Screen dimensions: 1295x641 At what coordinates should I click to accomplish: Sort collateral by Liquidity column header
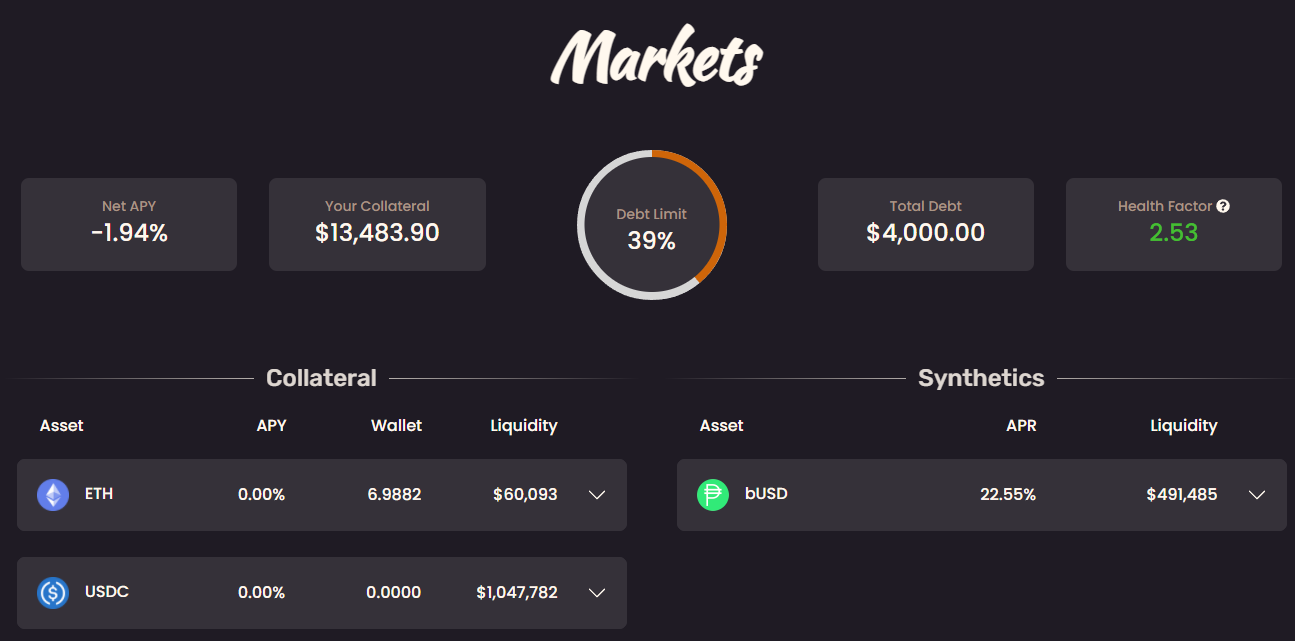tap(523, 425)
